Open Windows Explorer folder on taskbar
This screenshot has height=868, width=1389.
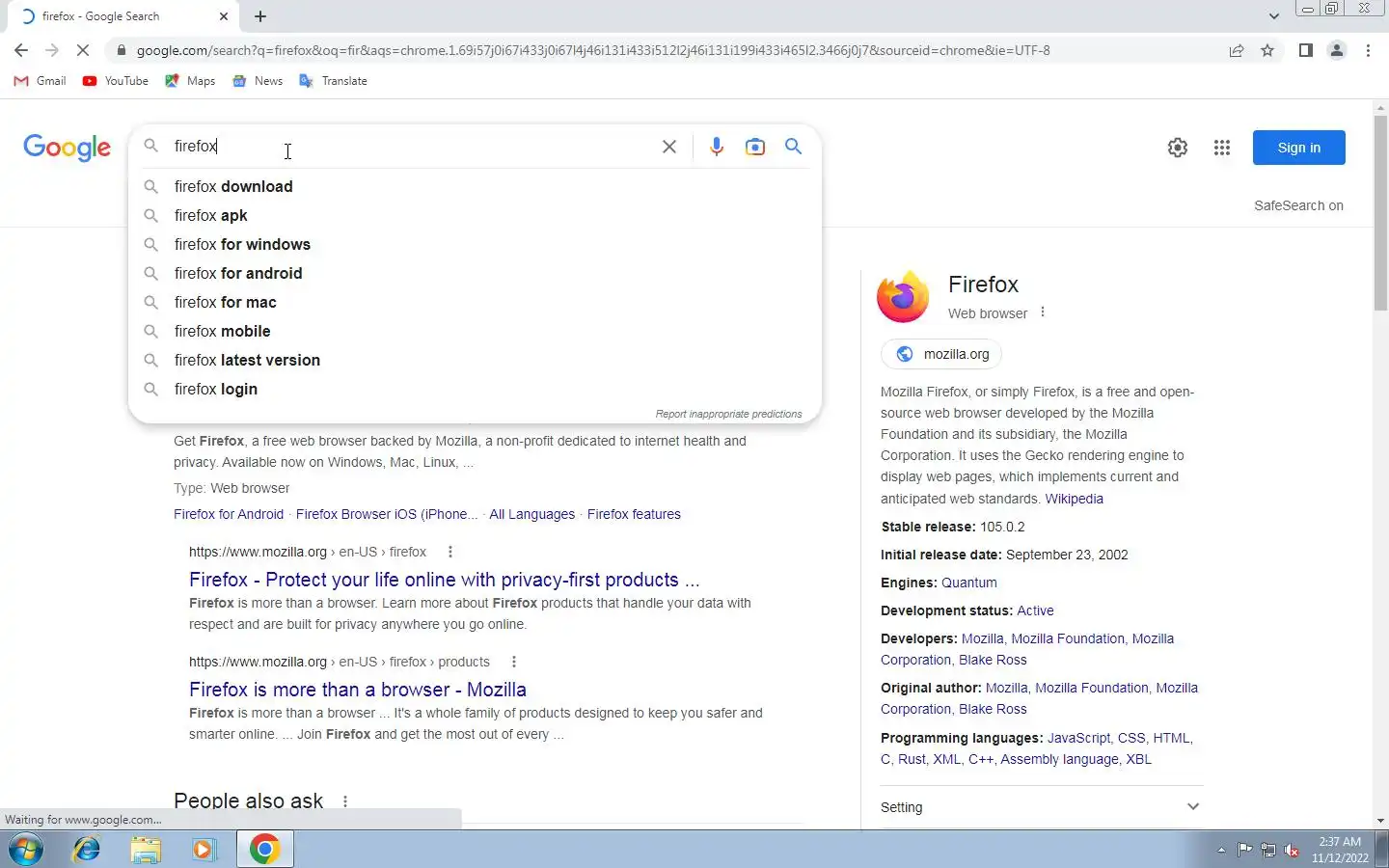[x=146, y=850]
